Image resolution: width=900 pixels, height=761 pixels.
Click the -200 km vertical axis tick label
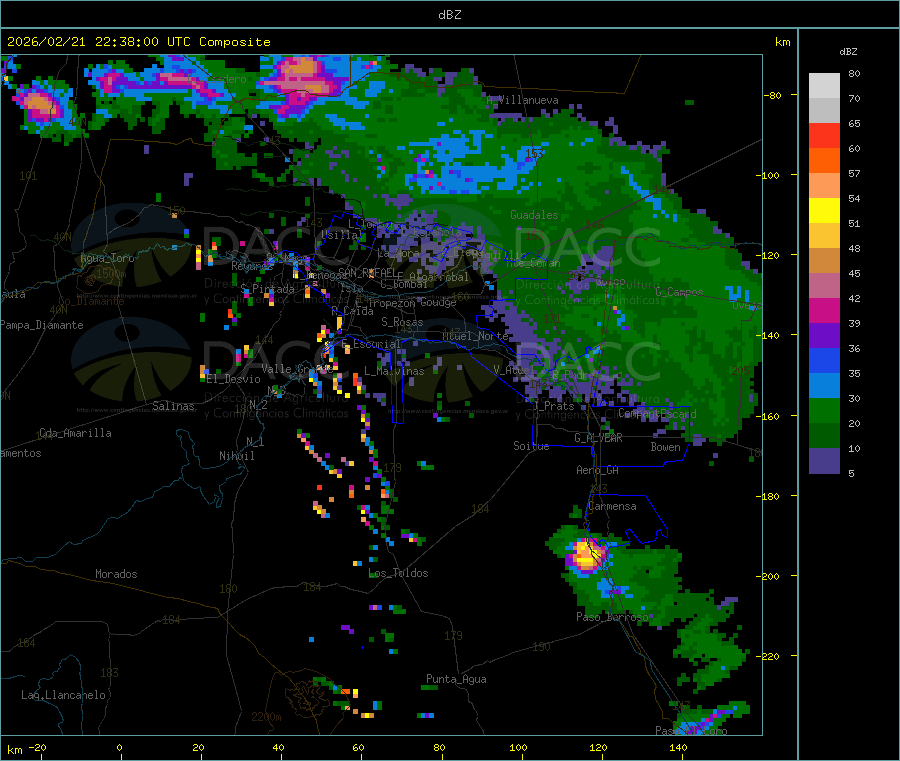767,576
